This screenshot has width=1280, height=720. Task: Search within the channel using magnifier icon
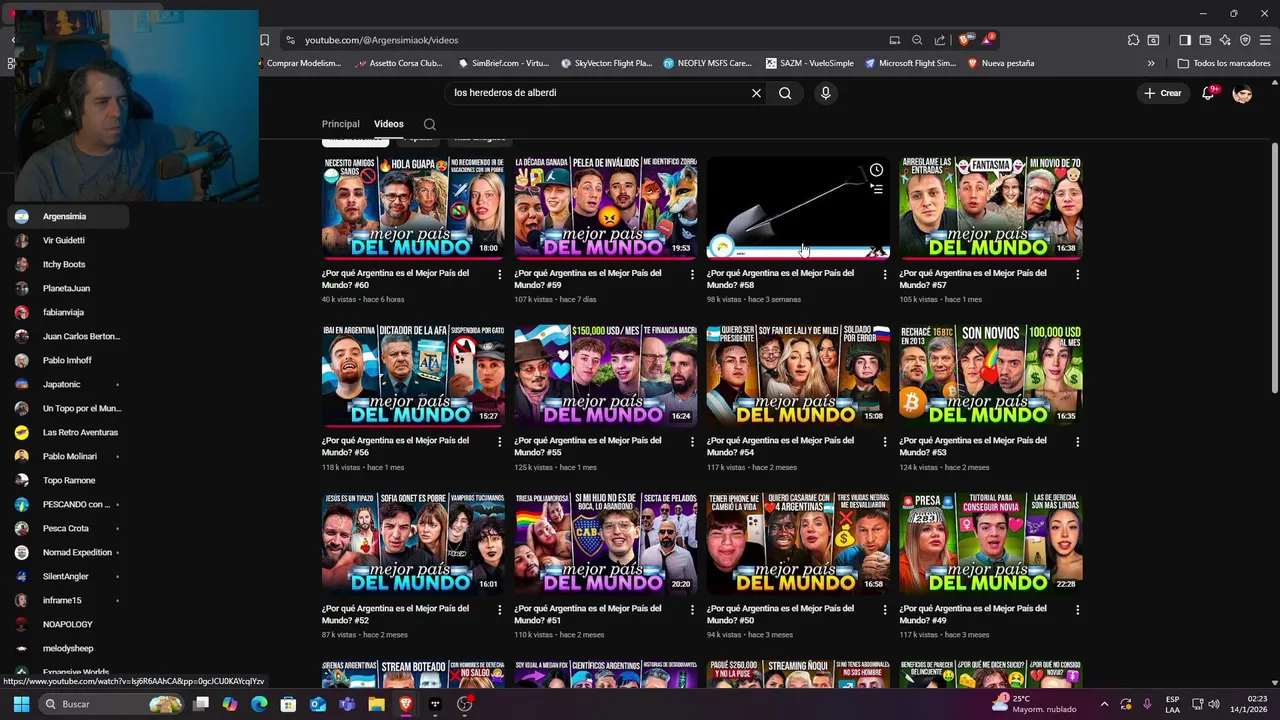tap(429, 124)
